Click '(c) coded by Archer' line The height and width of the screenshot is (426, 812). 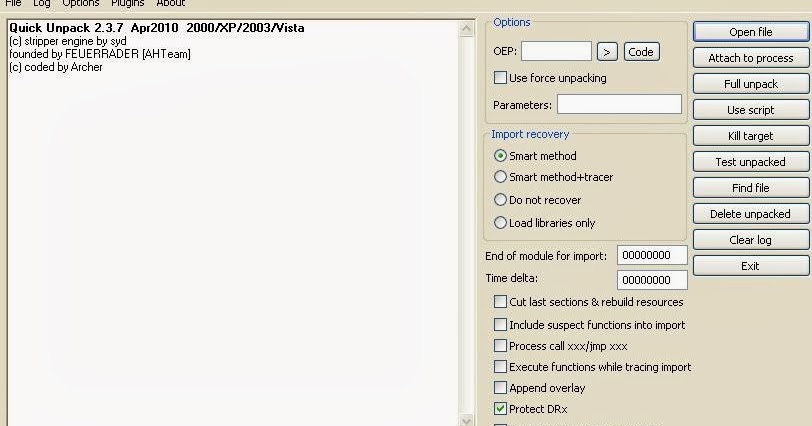tap(56, 67)
